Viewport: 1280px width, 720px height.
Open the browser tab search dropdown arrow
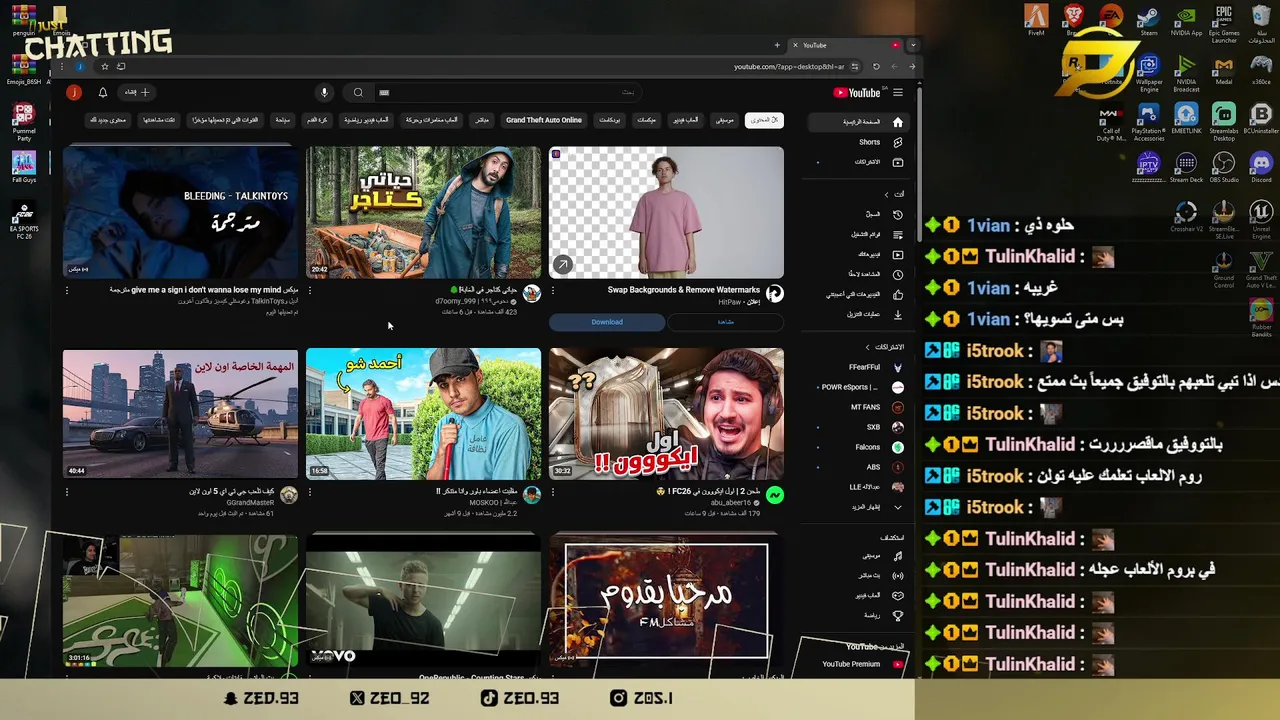(x=912, y=45)
